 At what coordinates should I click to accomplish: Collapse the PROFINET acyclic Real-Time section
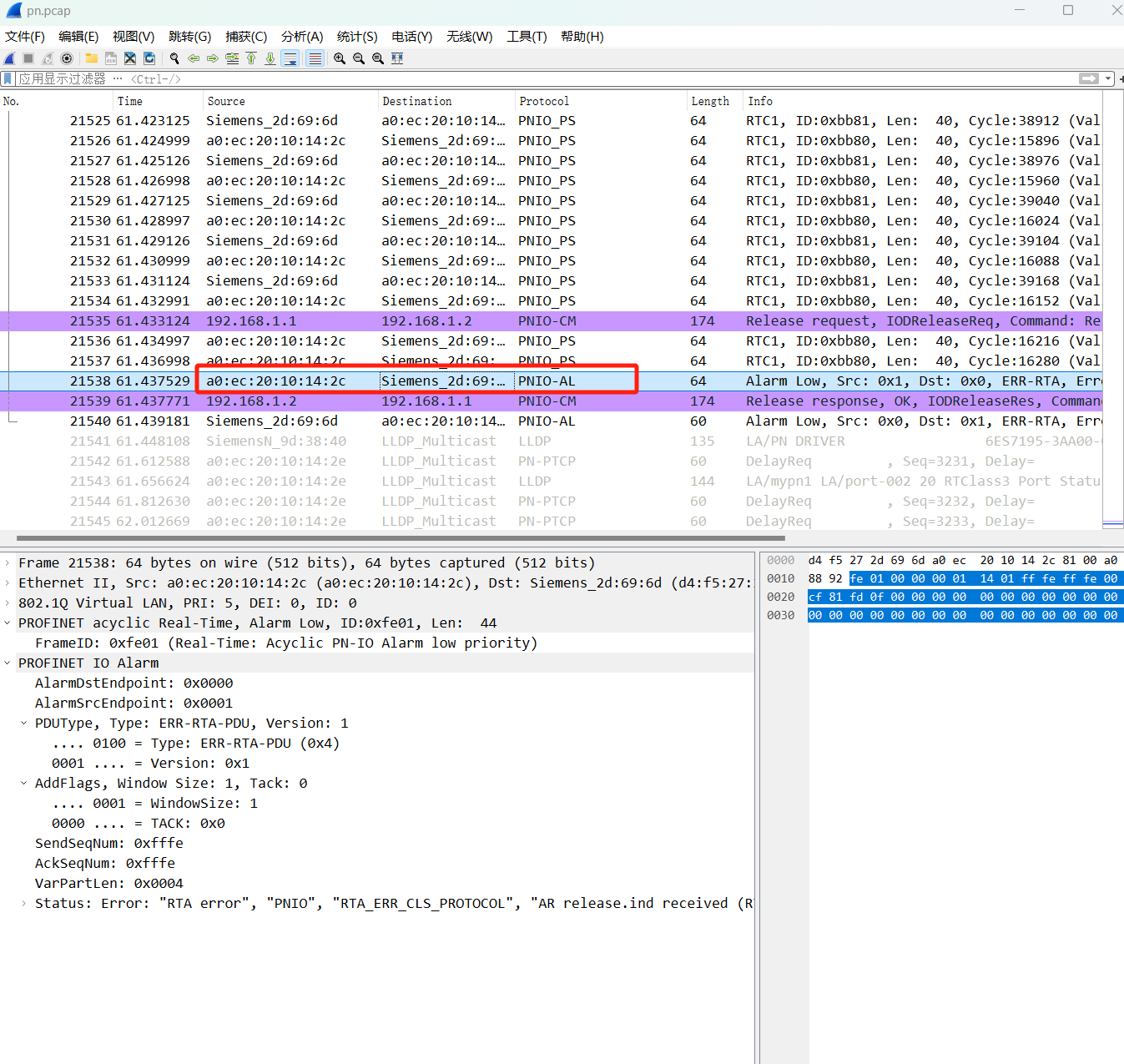click(x=8, y=623)
